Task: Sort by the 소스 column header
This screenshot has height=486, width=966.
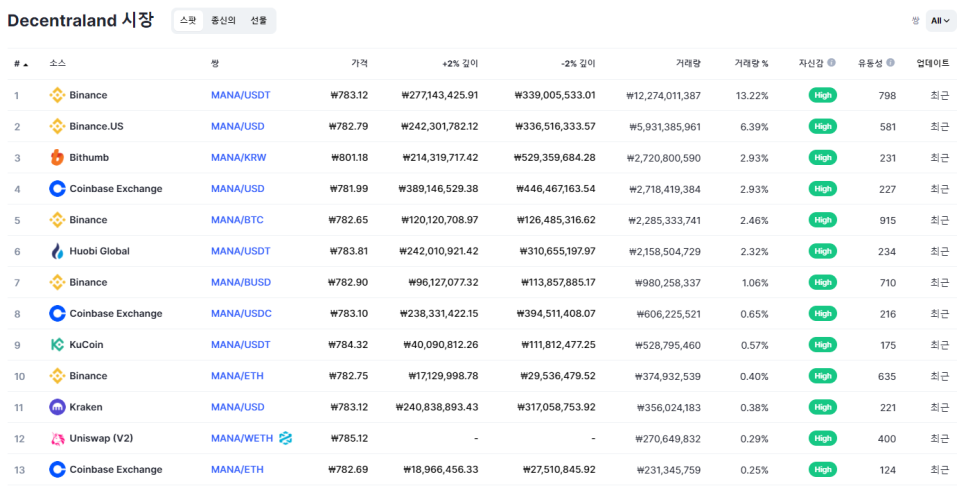Action: (x=57, y=63)
